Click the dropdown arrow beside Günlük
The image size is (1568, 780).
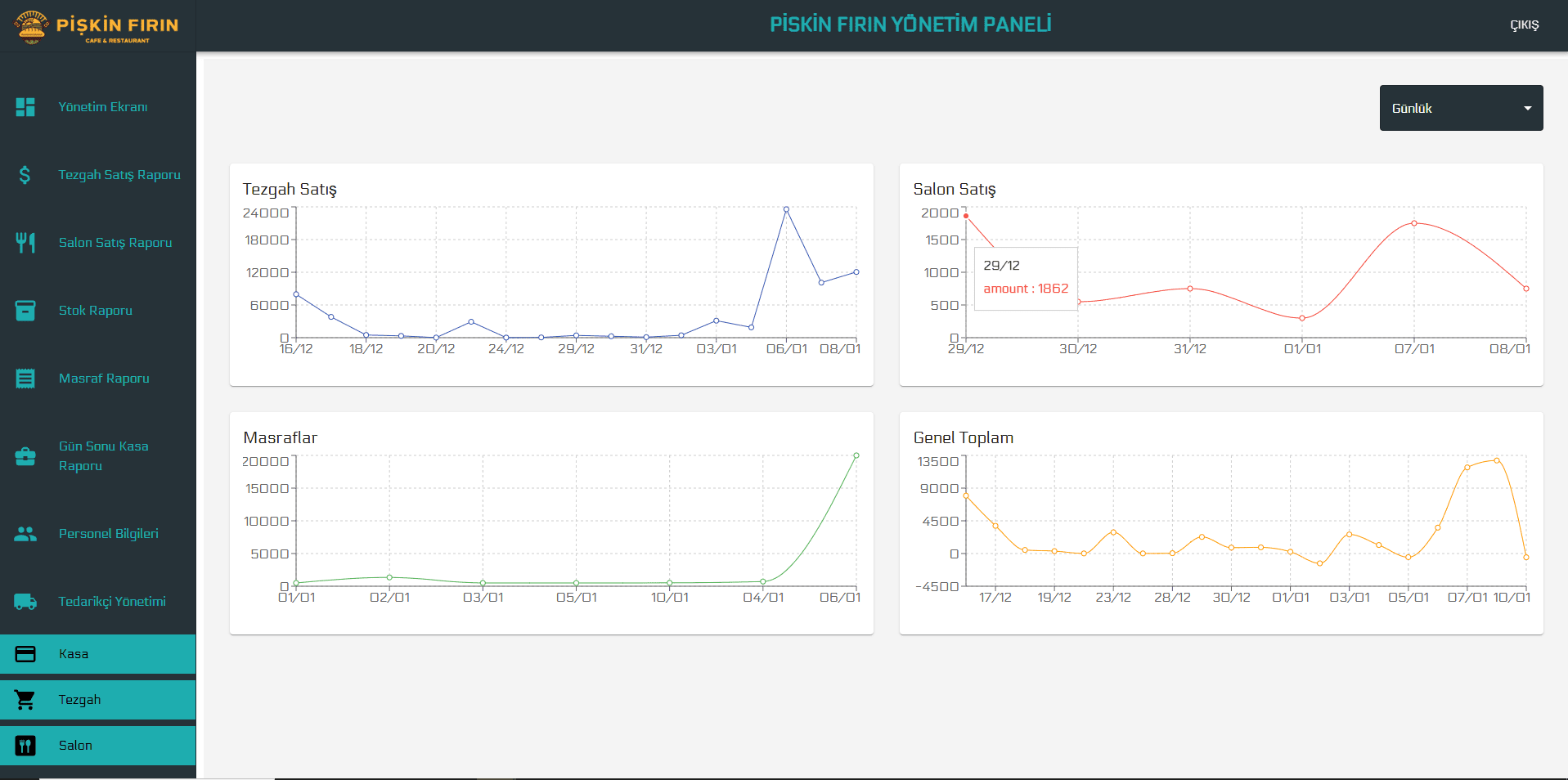tap(1527, 108)
